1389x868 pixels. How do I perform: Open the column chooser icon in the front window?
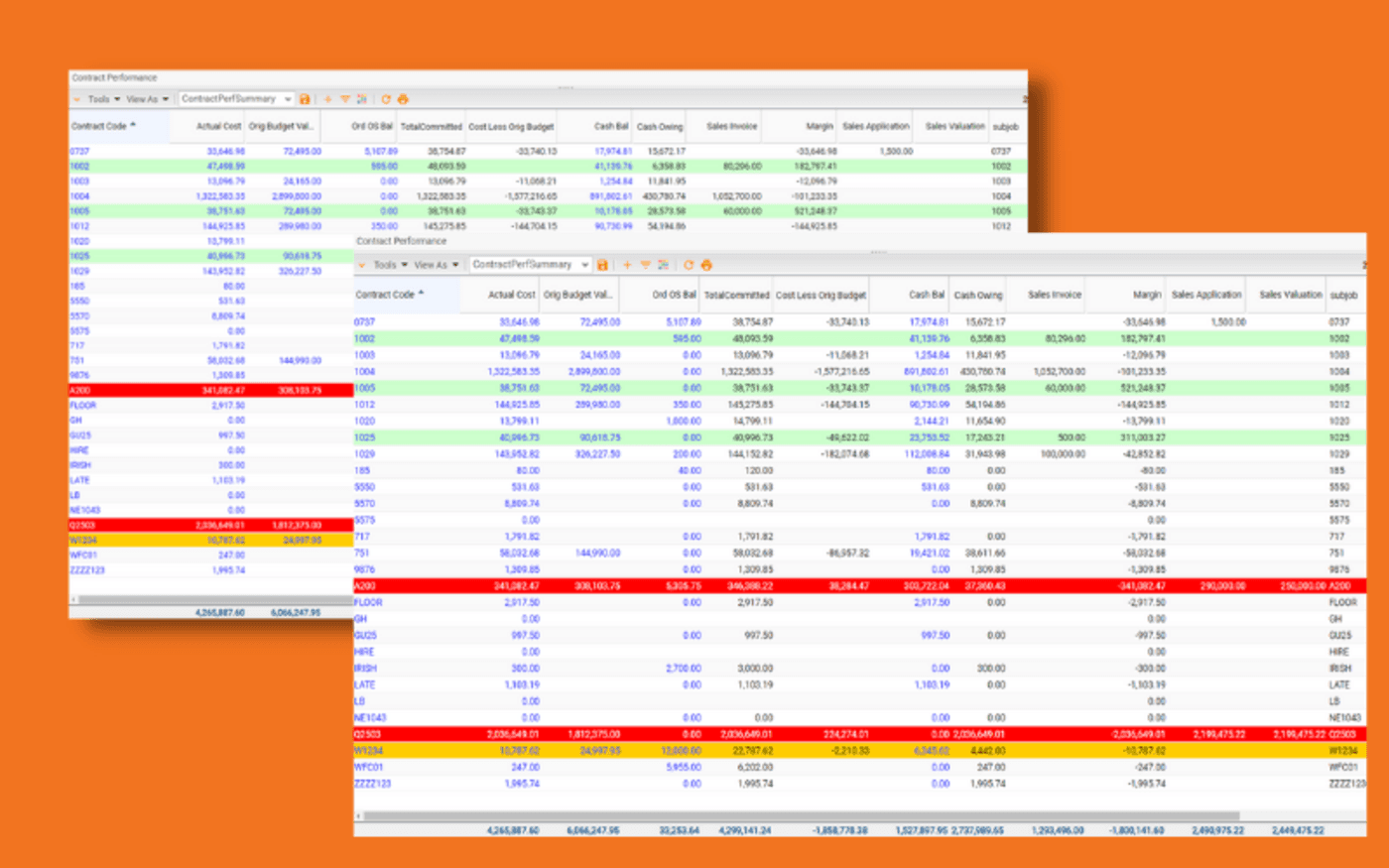click(663, 266)
